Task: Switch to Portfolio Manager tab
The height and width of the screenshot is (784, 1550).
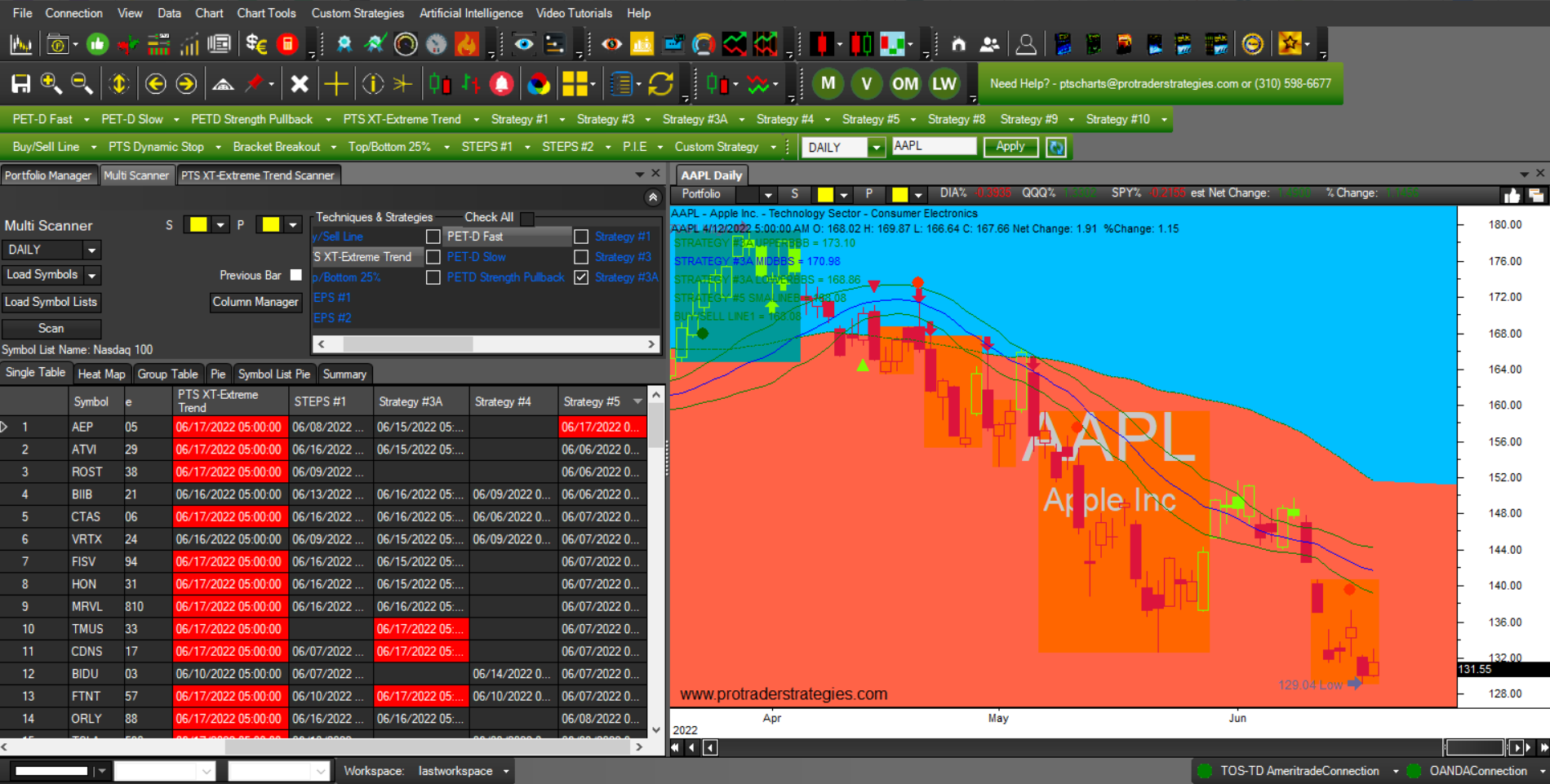Action: click(x=48, y=175)
